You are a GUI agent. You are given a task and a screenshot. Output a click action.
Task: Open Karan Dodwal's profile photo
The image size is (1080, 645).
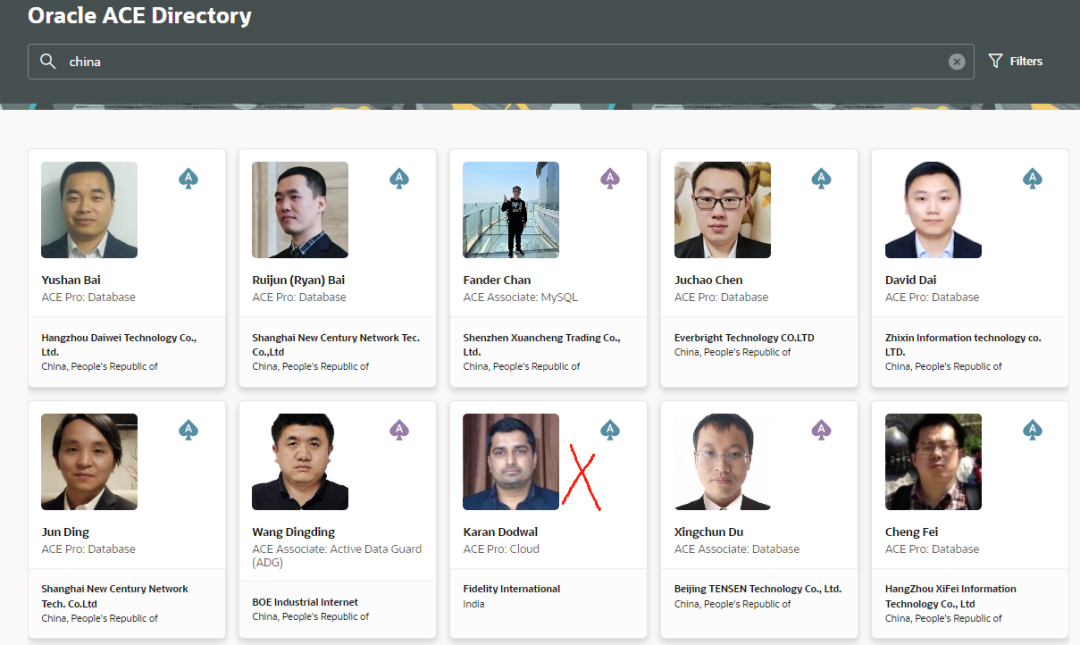(510, 462)
